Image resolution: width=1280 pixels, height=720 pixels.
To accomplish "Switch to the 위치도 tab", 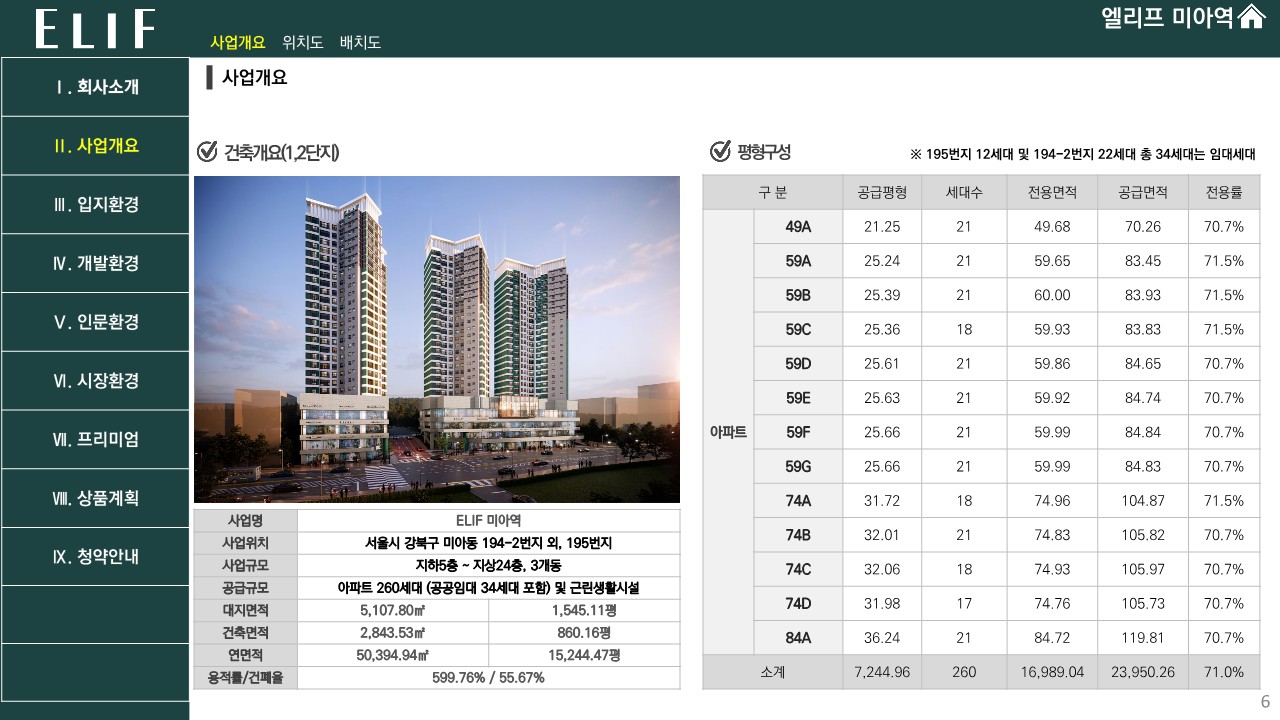I will 302,42.
